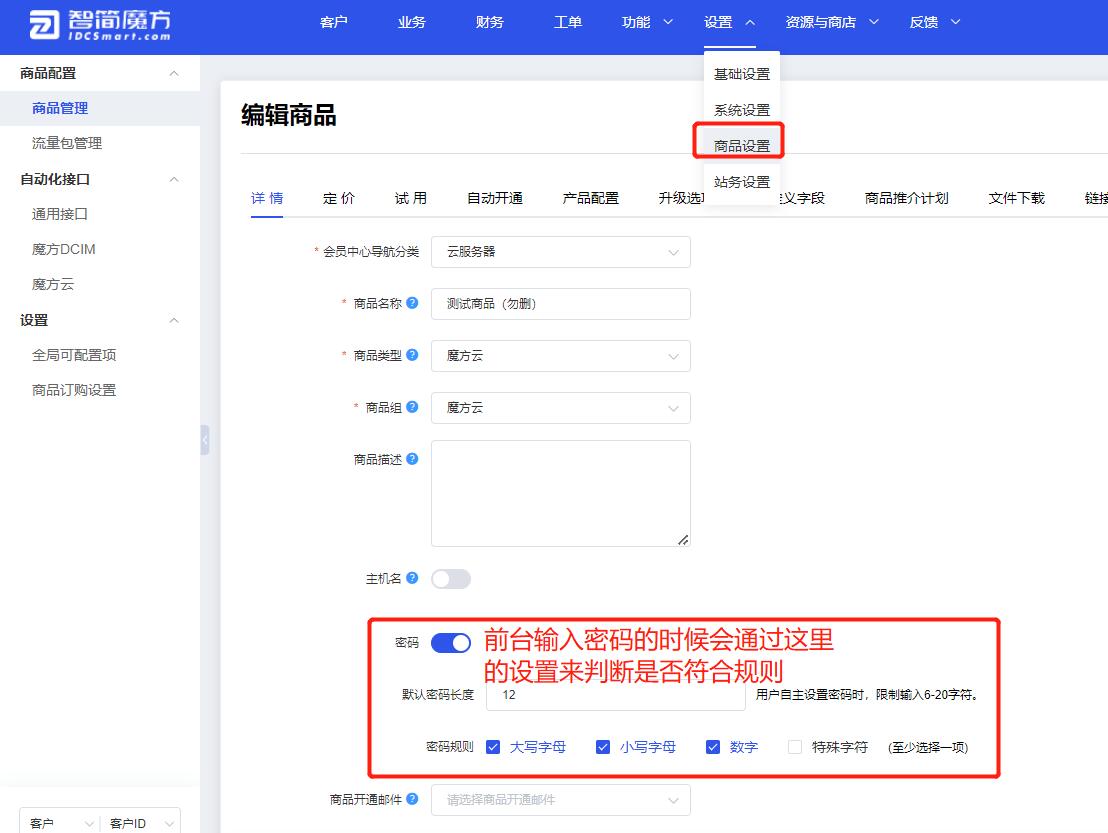The width and height of the screenshot is (1108, 833).
Task: Collapse the 设置 sidebar section
Action: click(x=174, y=320)
